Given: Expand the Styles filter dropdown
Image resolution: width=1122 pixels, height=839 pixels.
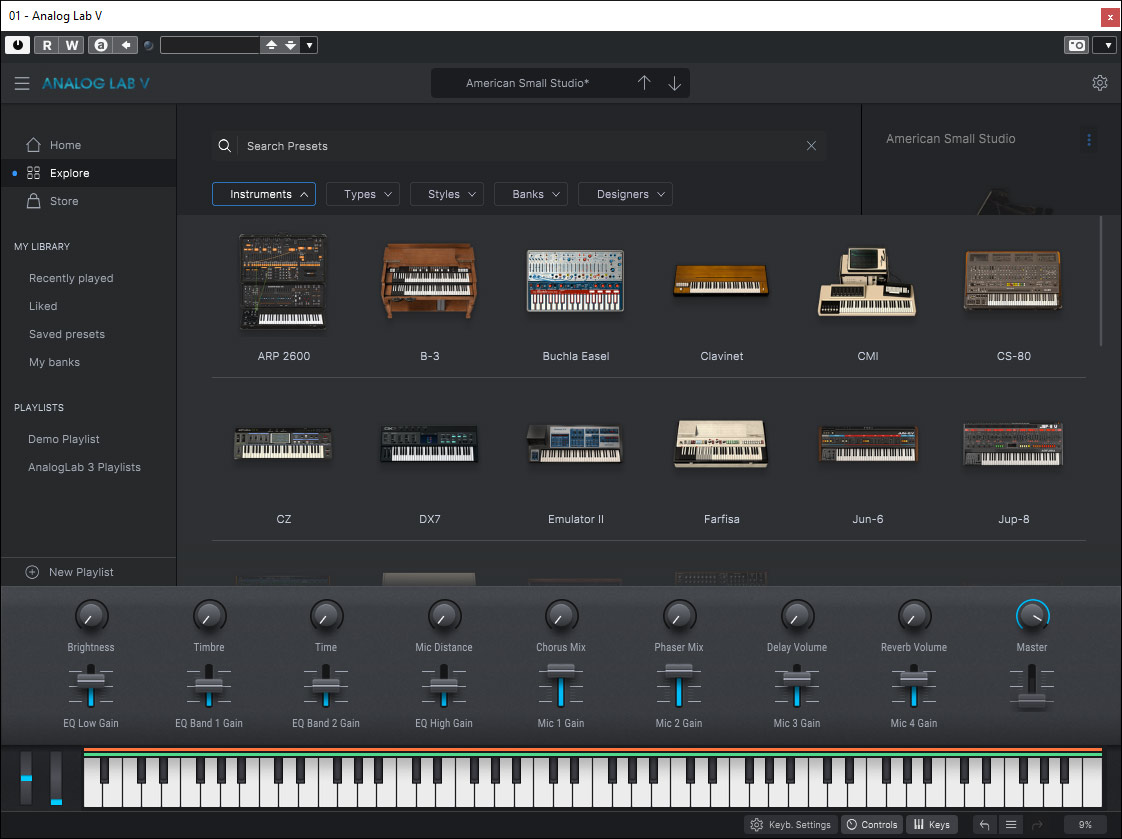Looking at the screenshot, I should click(446, 194).
